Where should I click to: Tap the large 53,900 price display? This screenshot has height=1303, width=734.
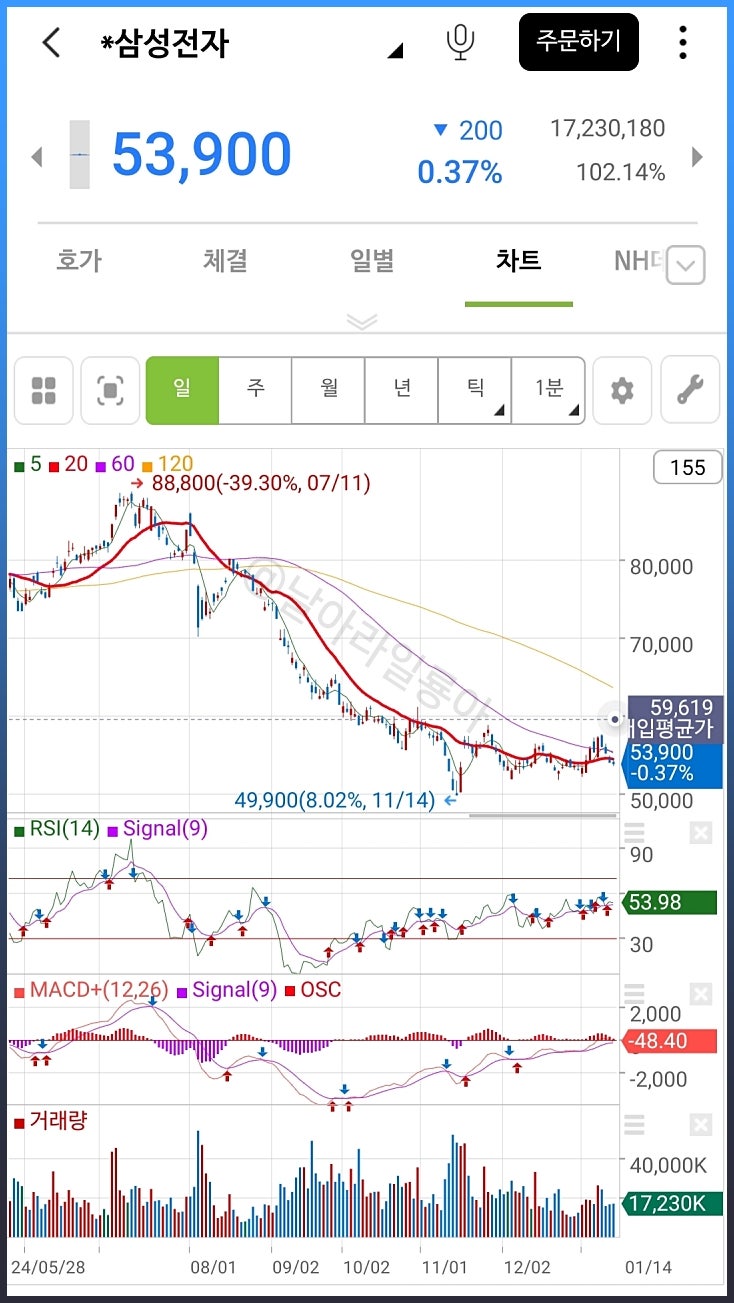(x=201, y=155)
